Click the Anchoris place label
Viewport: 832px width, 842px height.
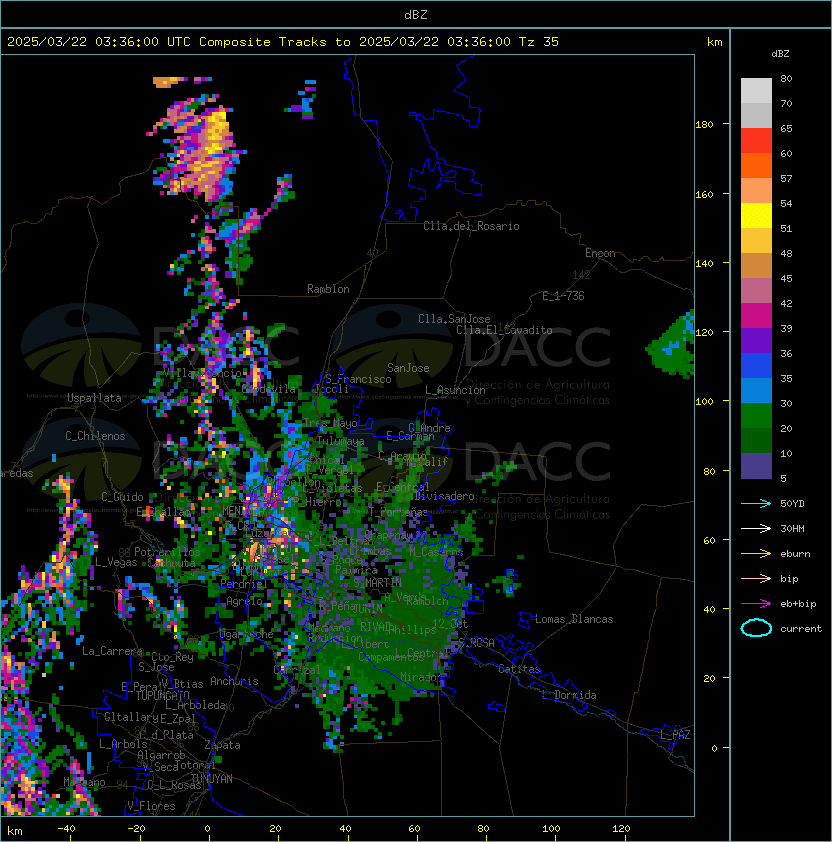pyautogui.click(x=234, y=681)
